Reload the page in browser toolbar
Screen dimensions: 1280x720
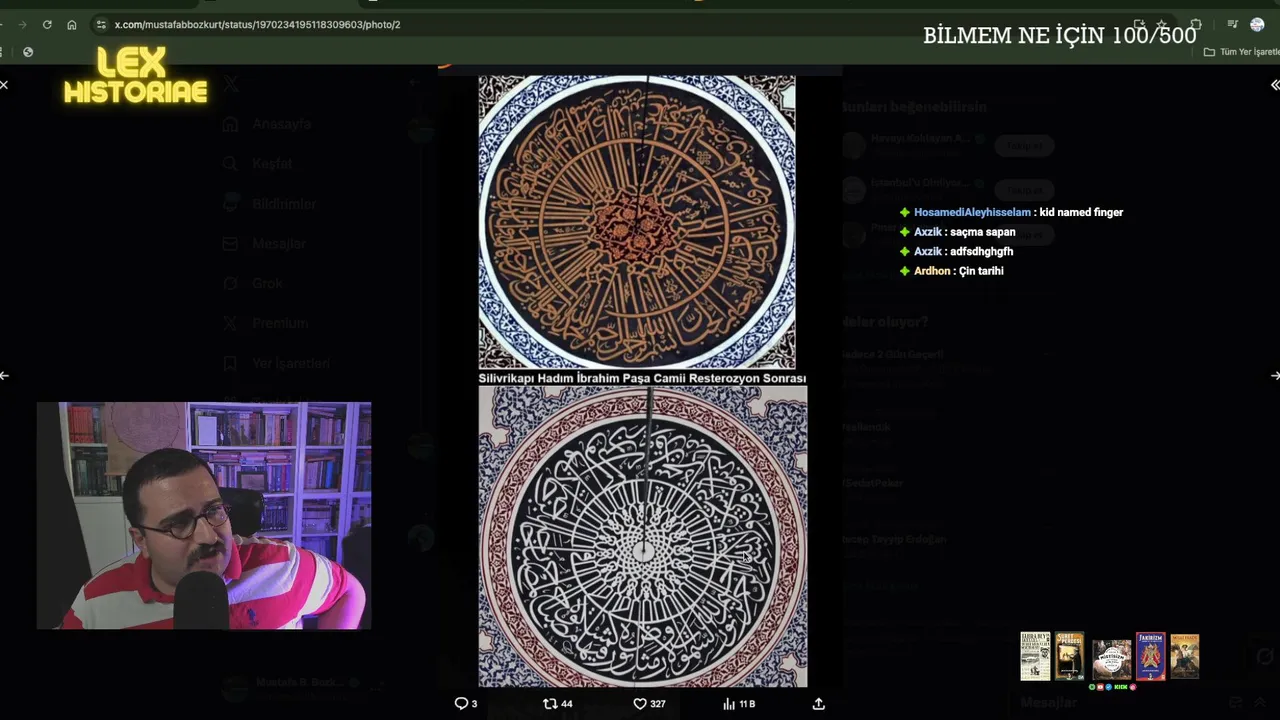[47, 24]
